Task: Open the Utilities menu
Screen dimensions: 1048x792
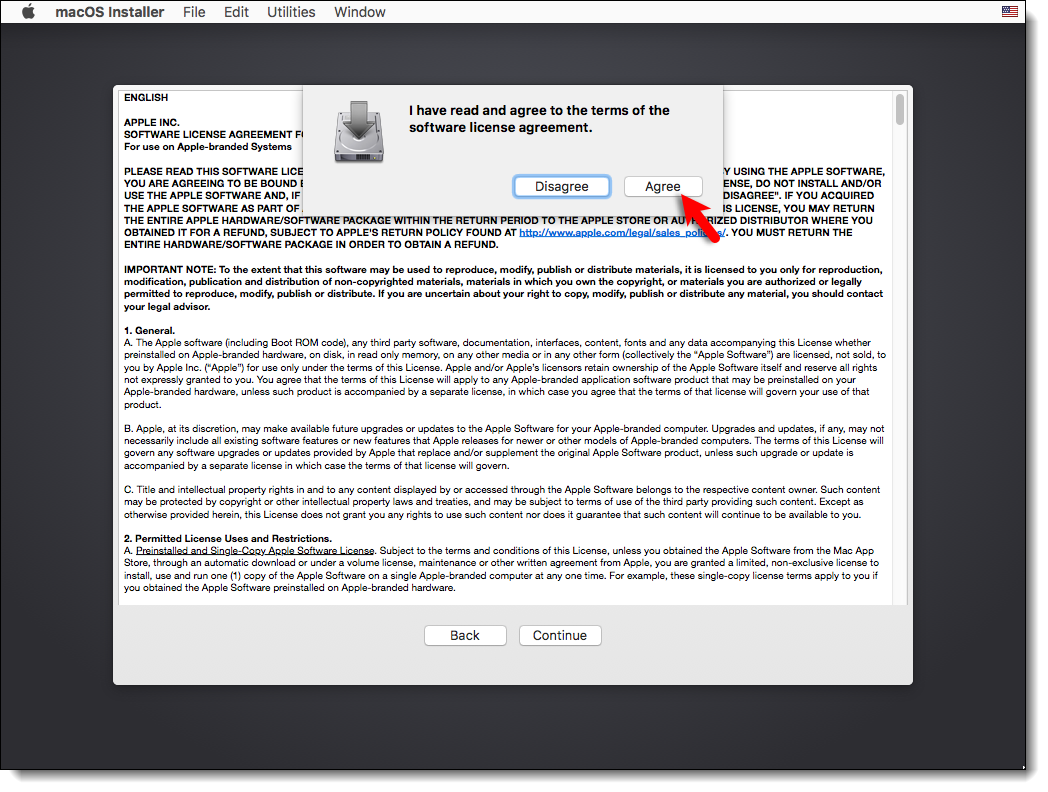Action: [291, 12]
